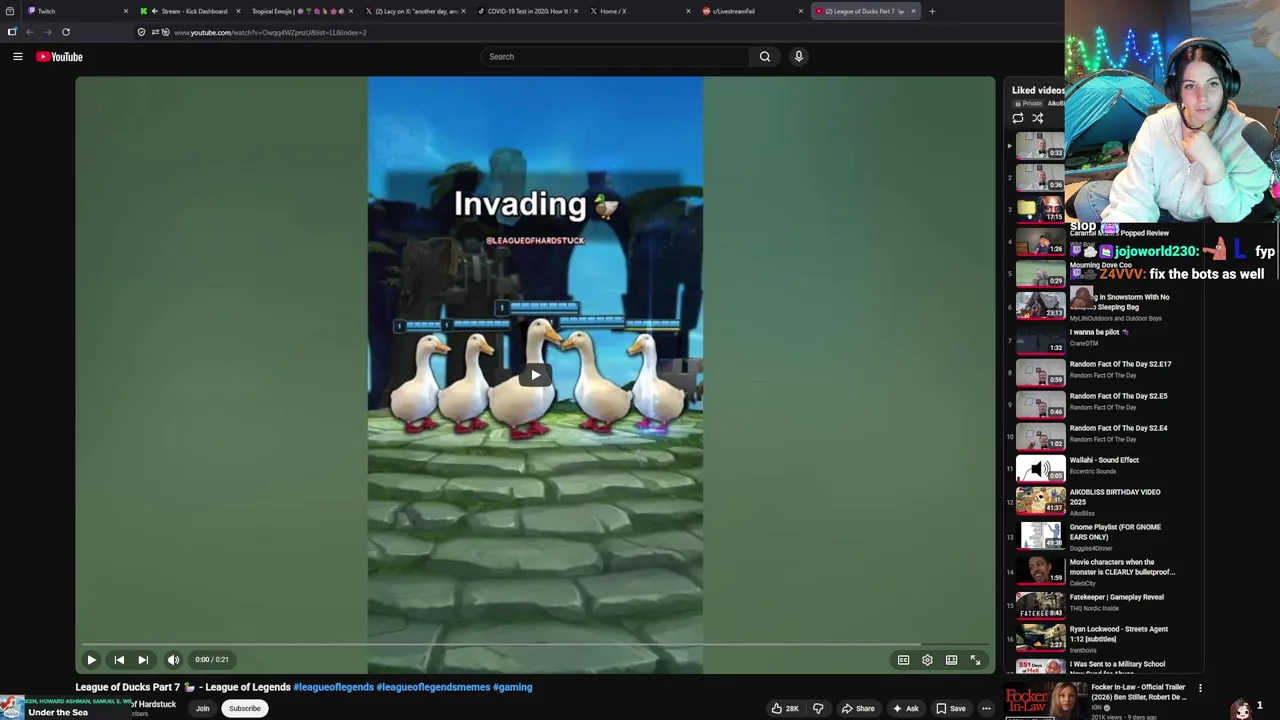Open the #leagueoflegendsmemes hashtag link

pos(433,687)
